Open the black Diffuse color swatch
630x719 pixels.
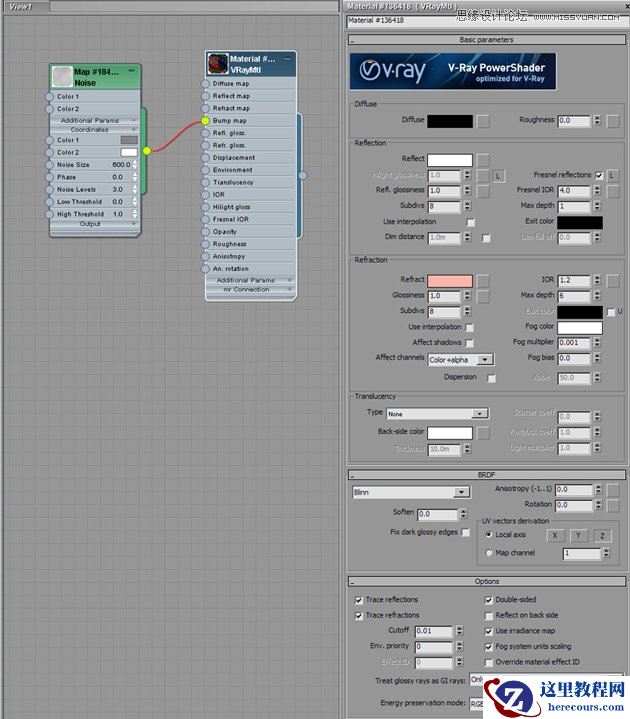450,121
